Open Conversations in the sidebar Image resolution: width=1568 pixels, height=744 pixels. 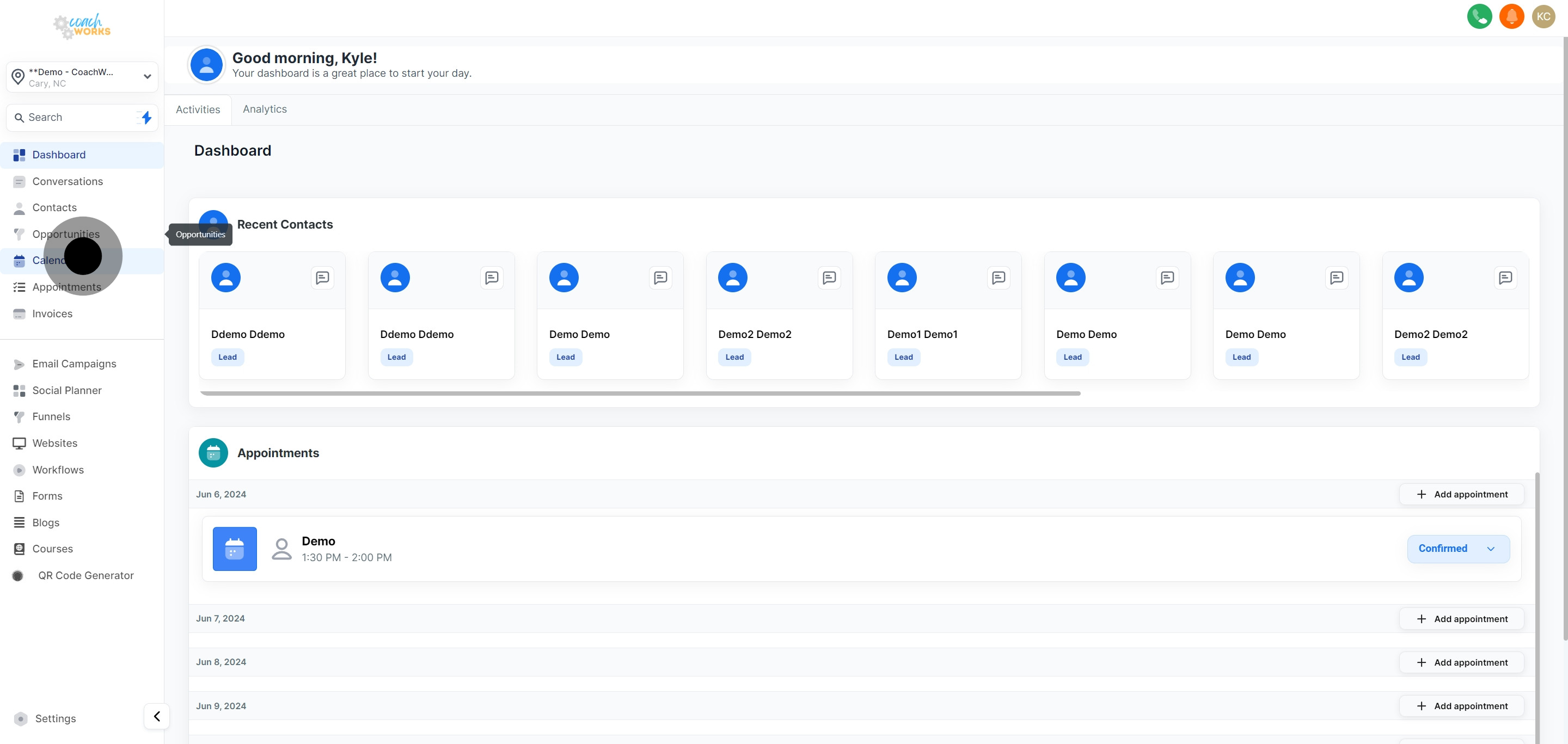click(x=67, y=181)
